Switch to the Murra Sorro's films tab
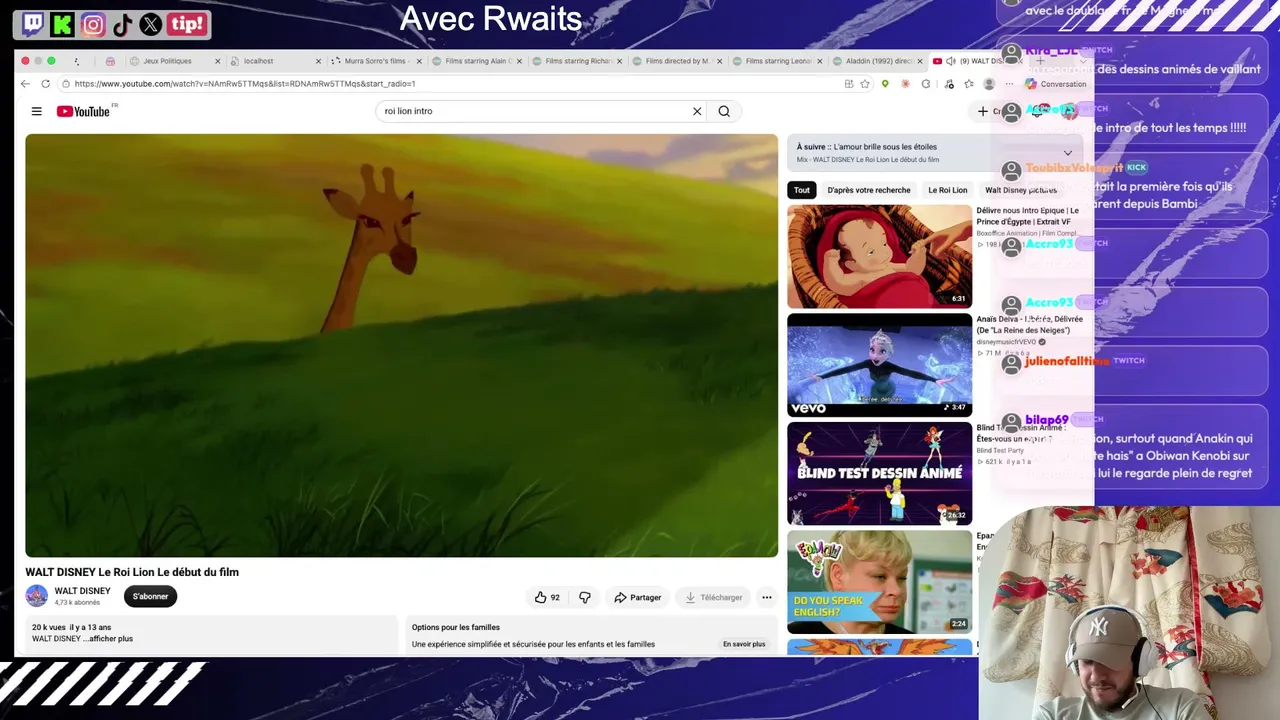The image size is (1280, 720). coord(376,61)
